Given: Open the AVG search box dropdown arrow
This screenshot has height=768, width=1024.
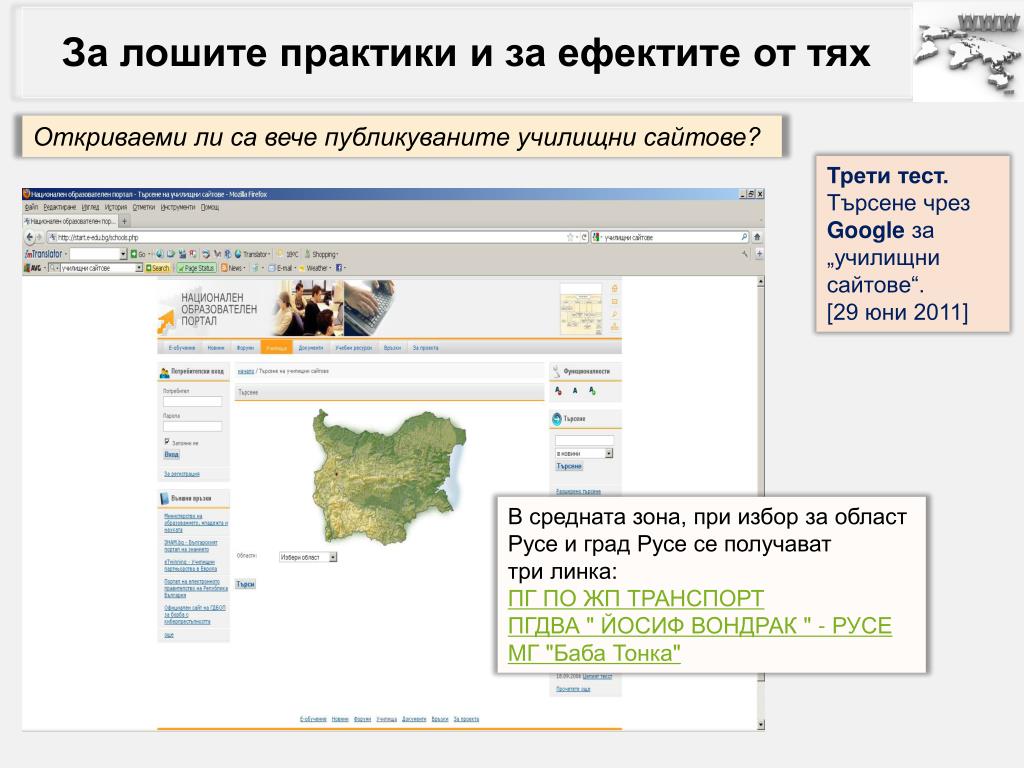Looking at the screenshot, I should 138,268.
